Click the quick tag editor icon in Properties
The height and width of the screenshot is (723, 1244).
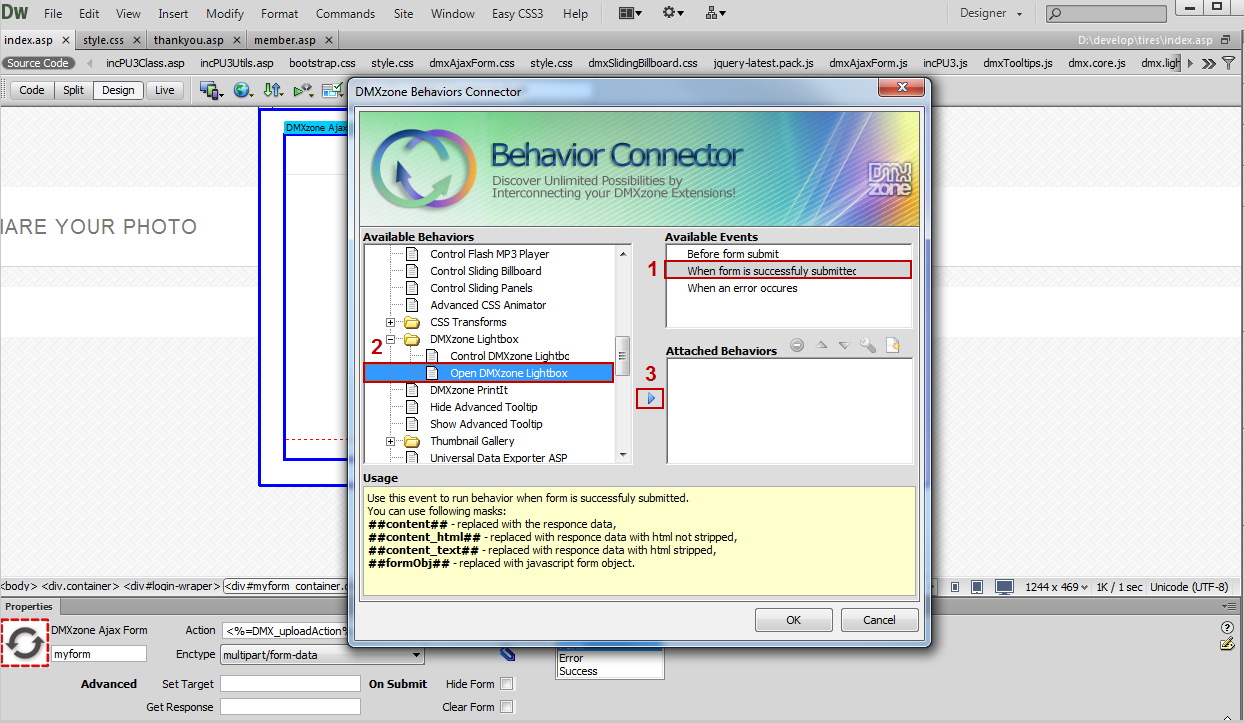[x=1227, y=644]
